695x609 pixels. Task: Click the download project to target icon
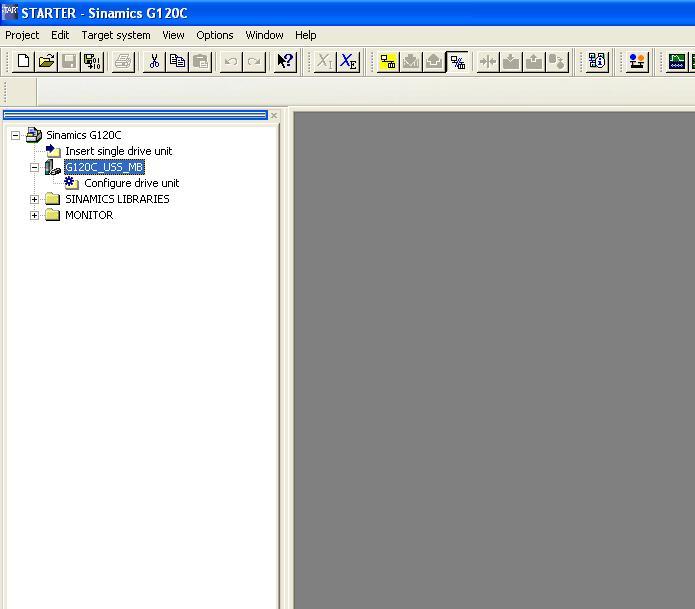[411, 61]
